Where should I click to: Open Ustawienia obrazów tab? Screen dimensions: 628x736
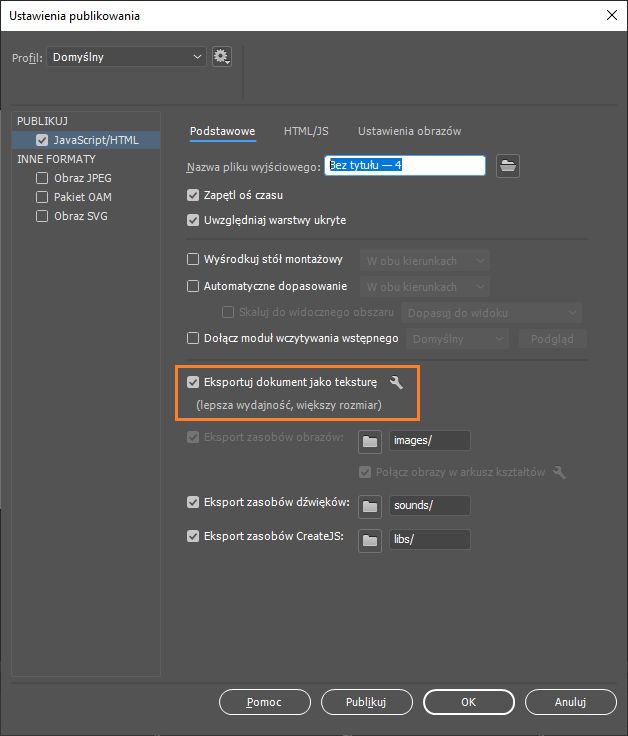tap(409, 131)
